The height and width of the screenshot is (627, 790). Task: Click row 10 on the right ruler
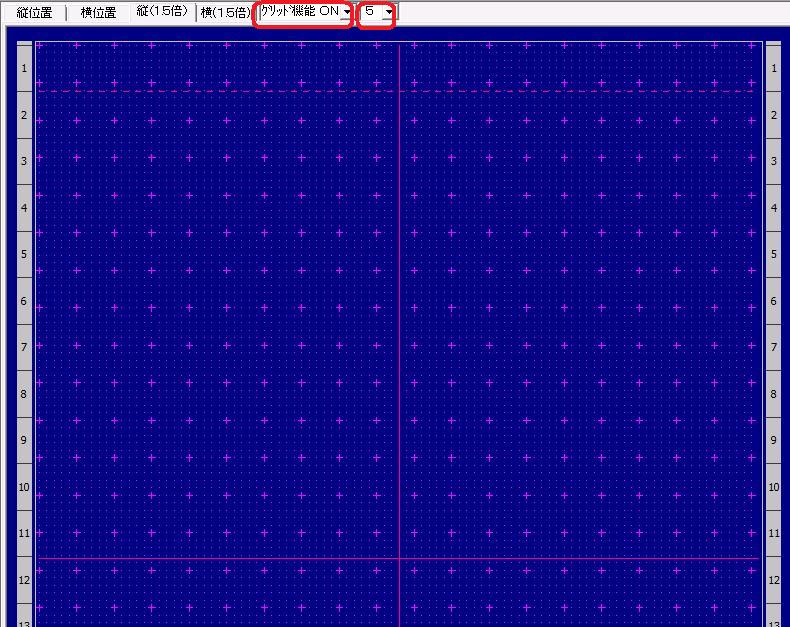pos(773,487)
